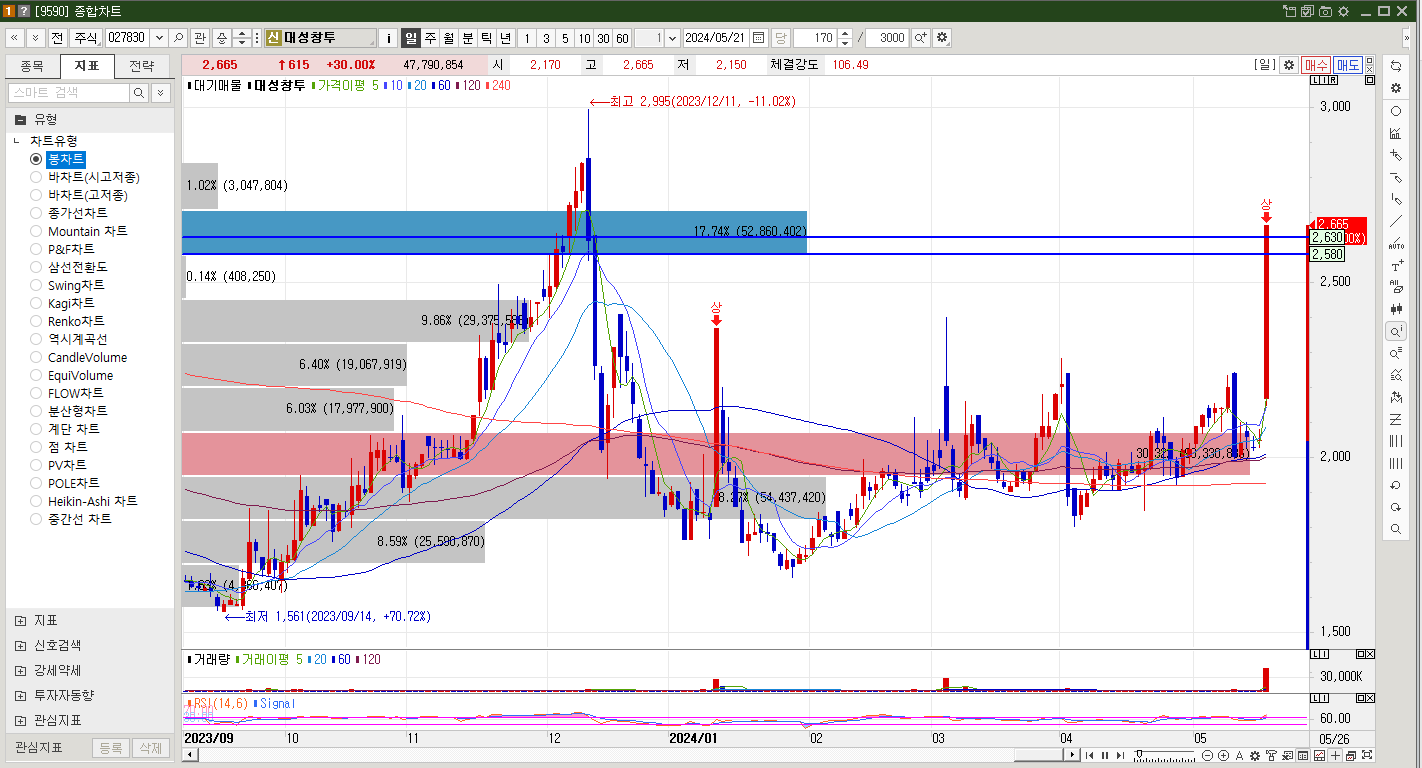1422x768 pixels.
Task: Click the 60 minute preset button
Action: (x=622, y=38)
